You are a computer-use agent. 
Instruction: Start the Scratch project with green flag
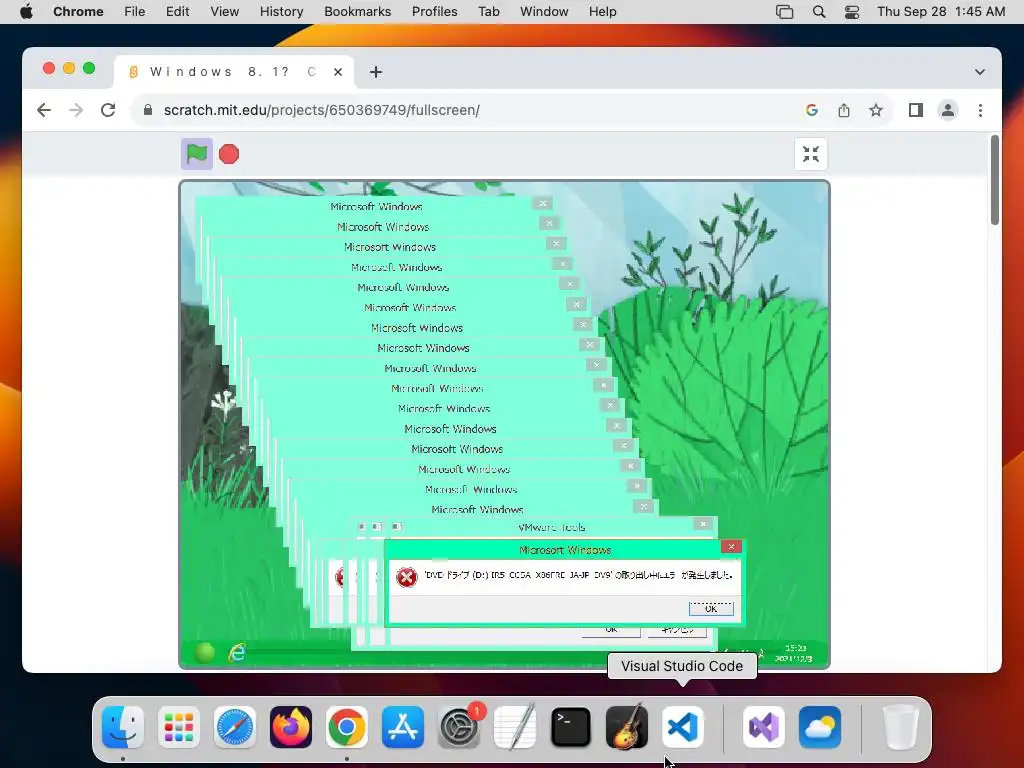point(197,154)
